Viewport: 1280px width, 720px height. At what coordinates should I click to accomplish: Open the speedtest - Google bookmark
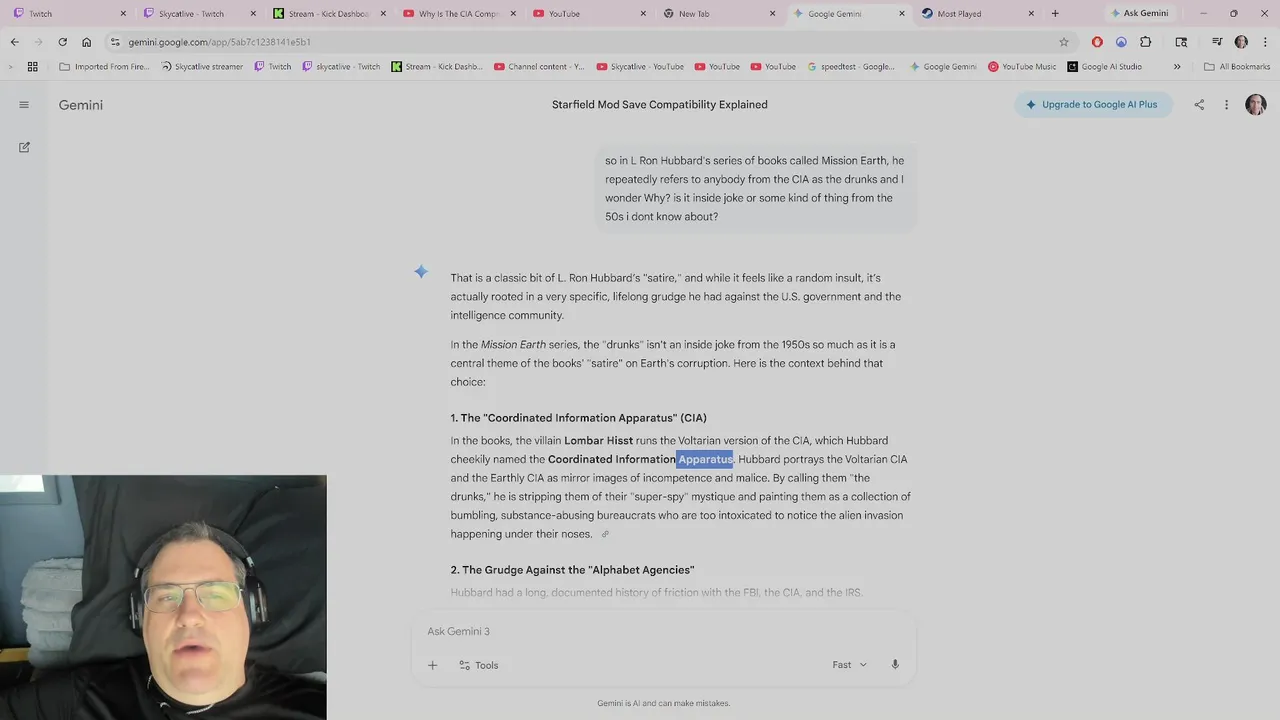(x=851, y=67)
